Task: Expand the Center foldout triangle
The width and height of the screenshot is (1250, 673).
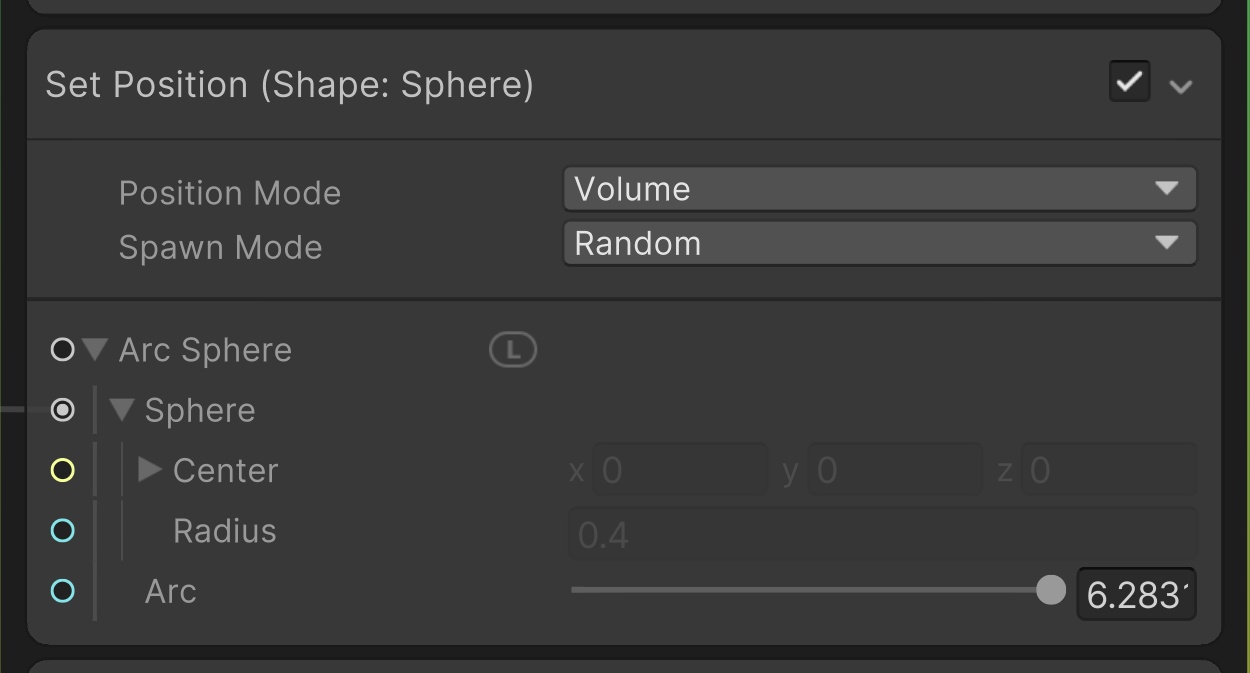Action: coord(150,469)
